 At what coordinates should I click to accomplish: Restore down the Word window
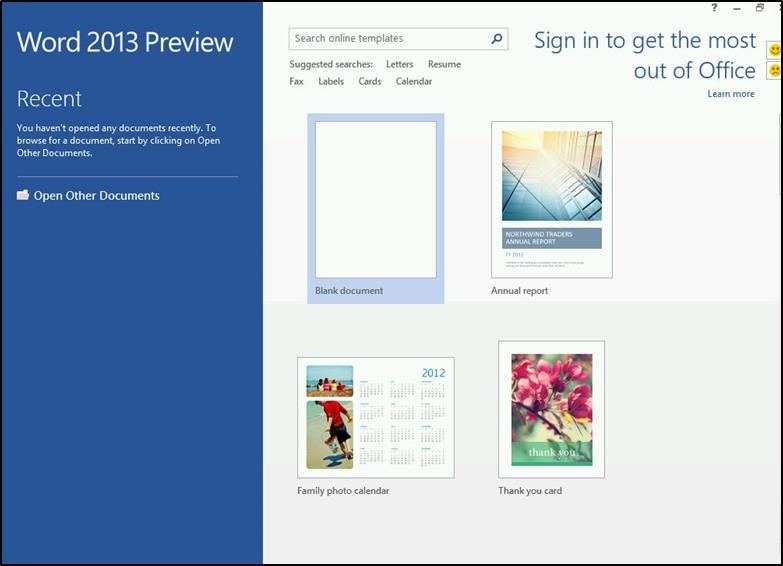[x=760, y=7]
